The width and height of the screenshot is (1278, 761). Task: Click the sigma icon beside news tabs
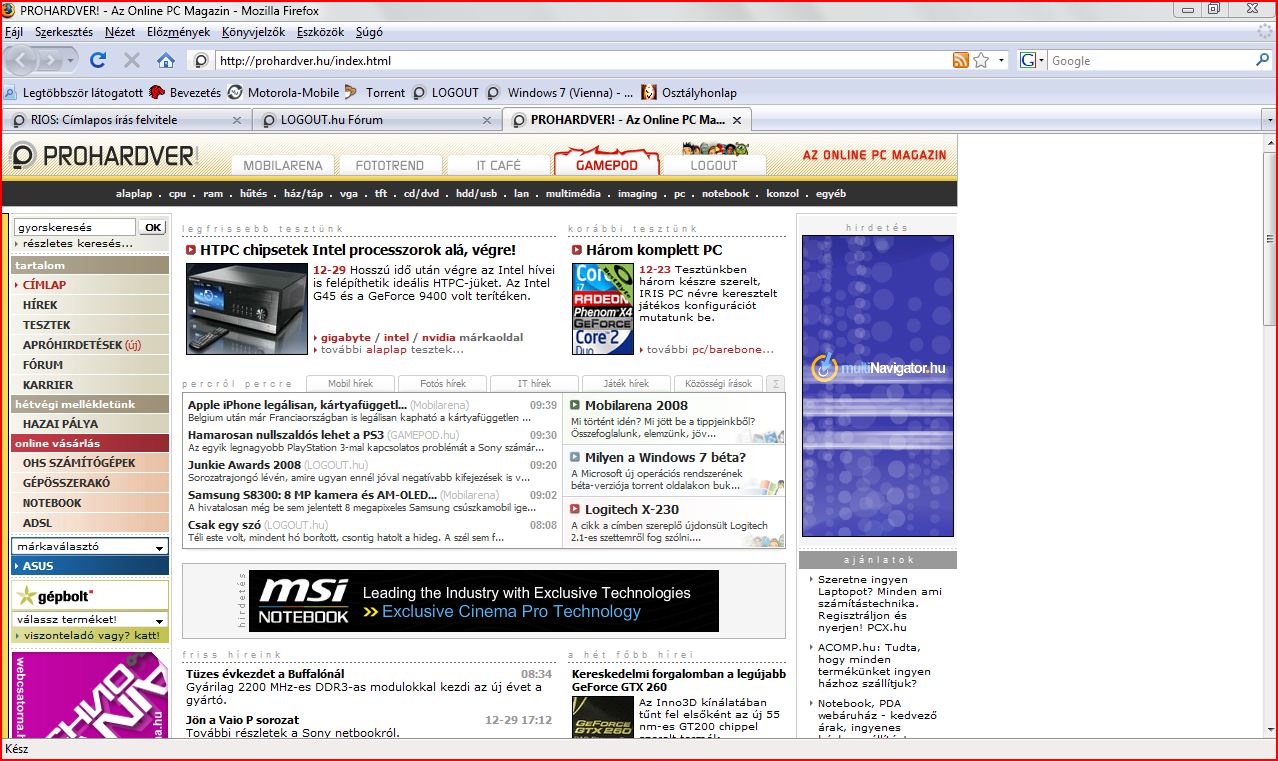pos(776,384)
